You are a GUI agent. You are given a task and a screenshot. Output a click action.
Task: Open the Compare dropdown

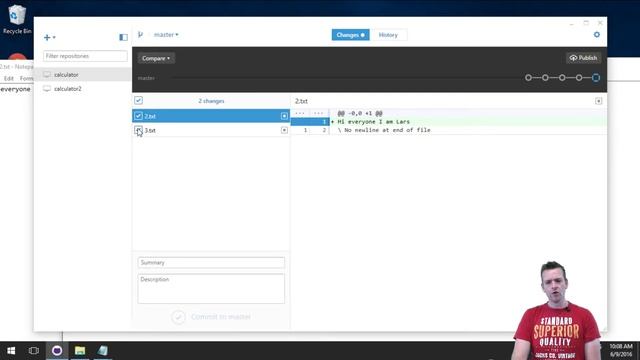(x=156, y=58)
